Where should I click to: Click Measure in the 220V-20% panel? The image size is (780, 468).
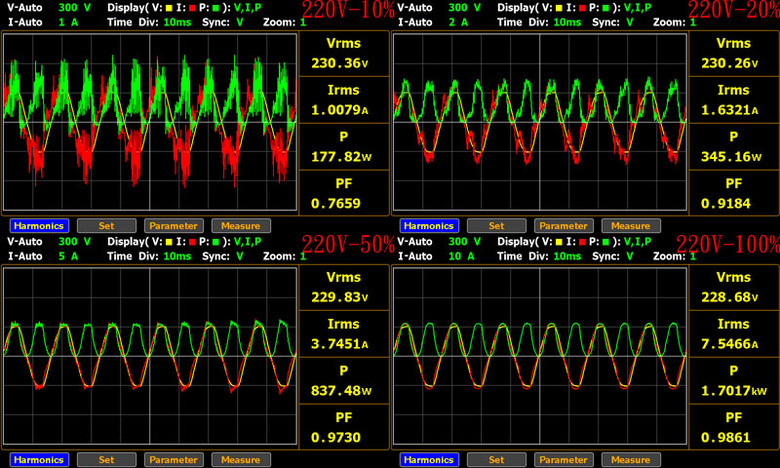[x=631, y=226]
